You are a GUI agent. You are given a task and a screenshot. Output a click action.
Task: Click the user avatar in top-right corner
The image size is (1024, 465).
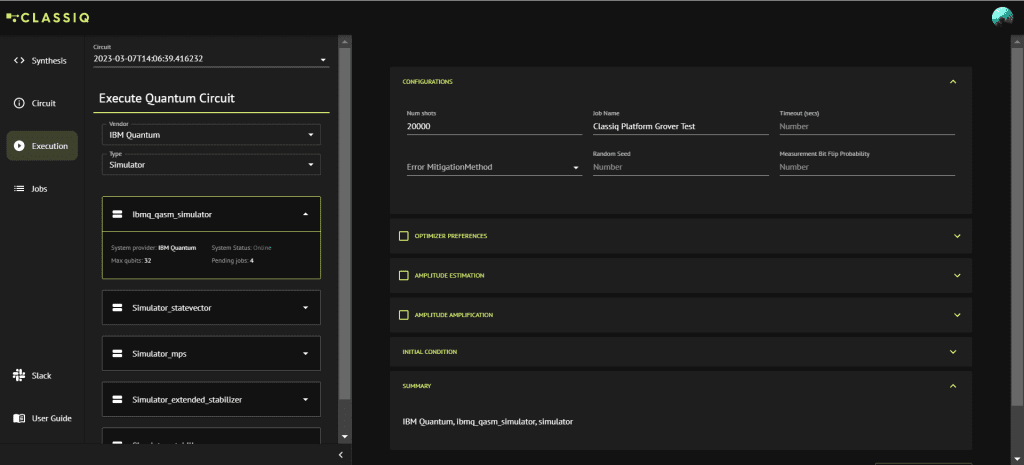click(1002, 17)
